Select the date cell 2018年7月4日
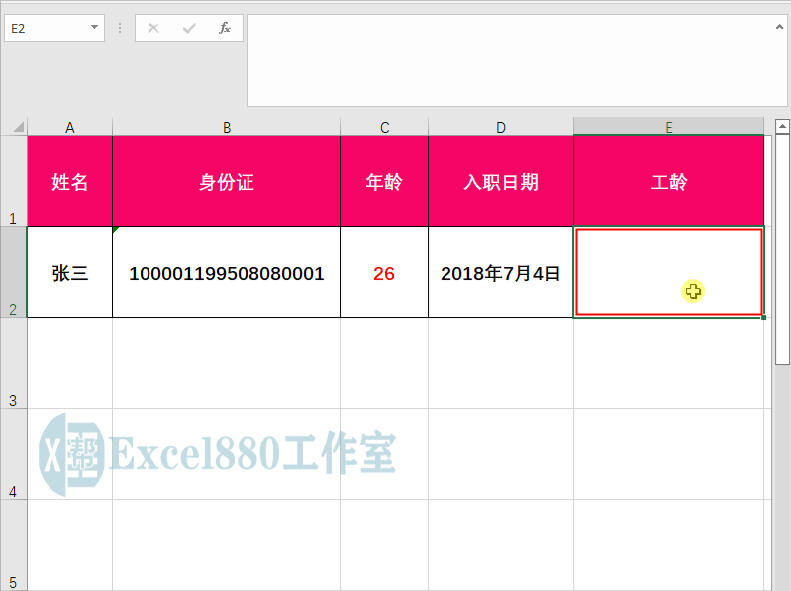The width and height of the screenshot is (791, 591). click(x=501, y=272)
